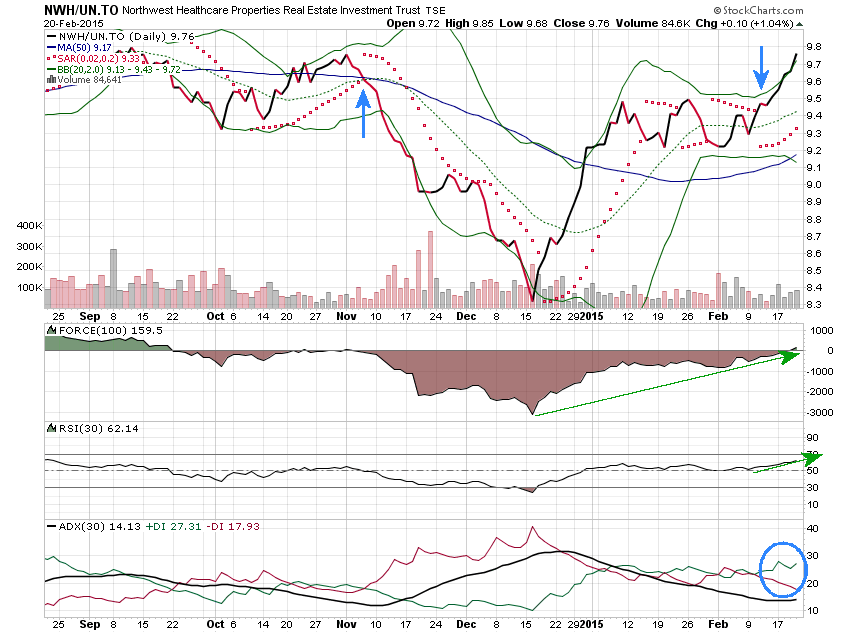Viewport: 850px width, 633px height.
Task: Click the 90 label on RSI axis
Action: click(x=812, y=438)
